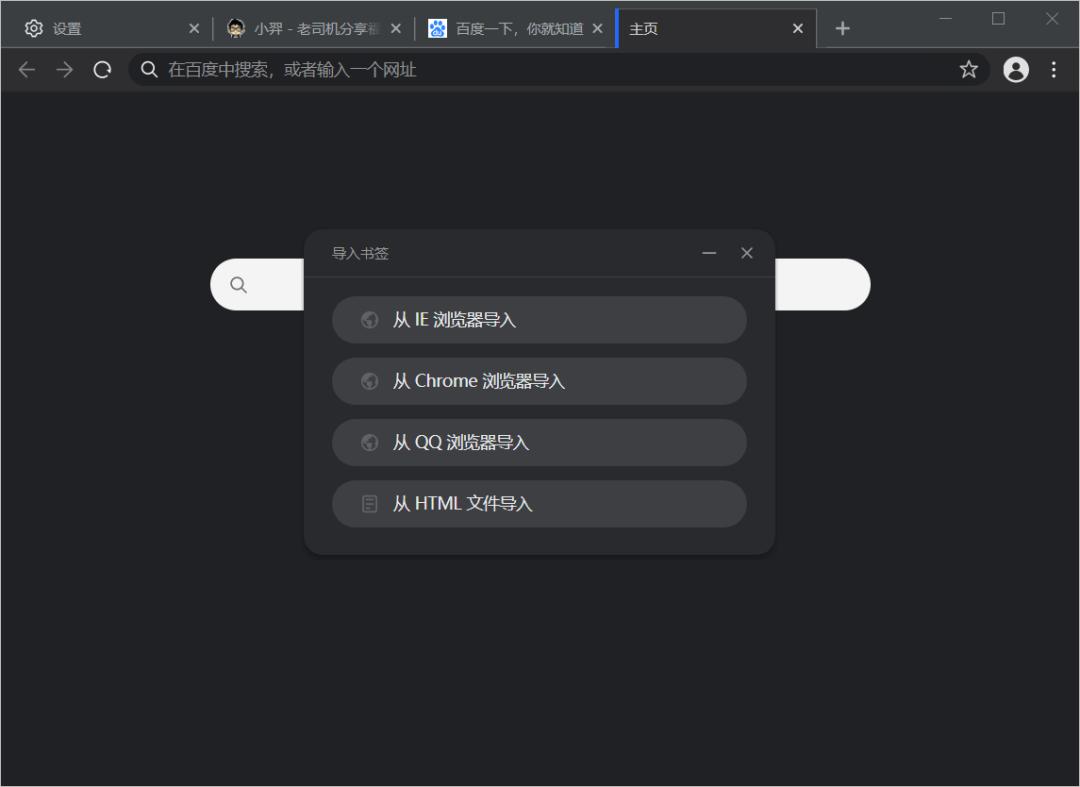This screenshot has height=787, width=1080.
Task: Reload the page with refresh icon
Action: click(x=102, y=69)
